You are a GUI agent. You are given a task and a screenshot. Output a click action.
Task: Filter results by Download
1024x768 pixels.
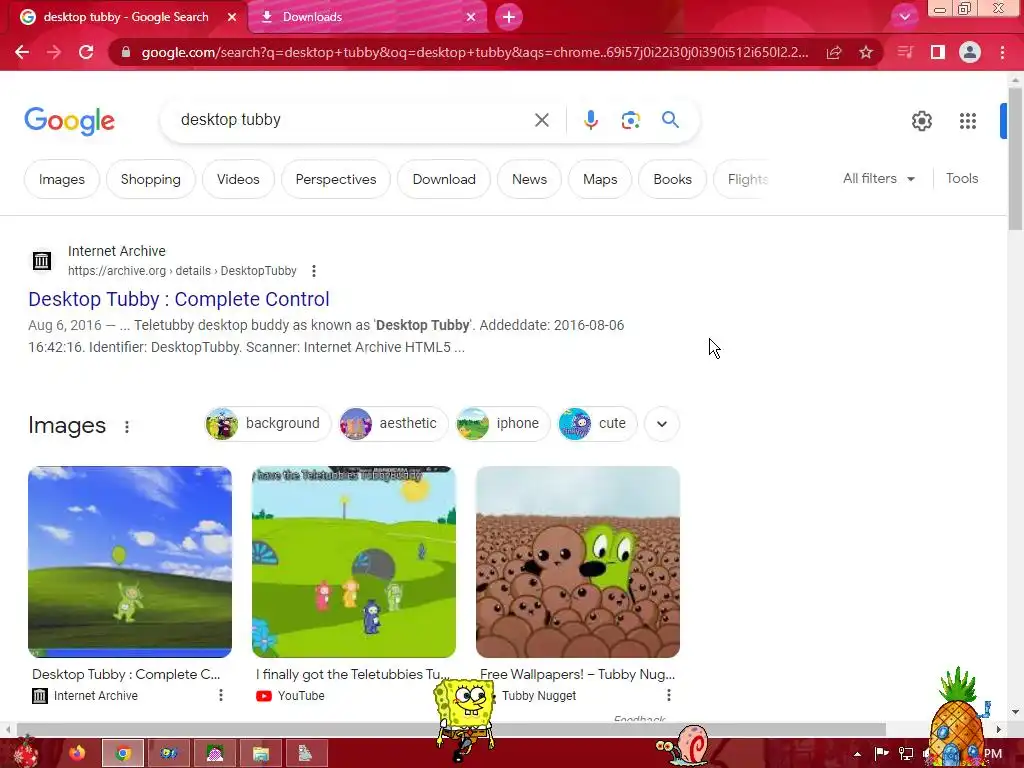point(444,179)
